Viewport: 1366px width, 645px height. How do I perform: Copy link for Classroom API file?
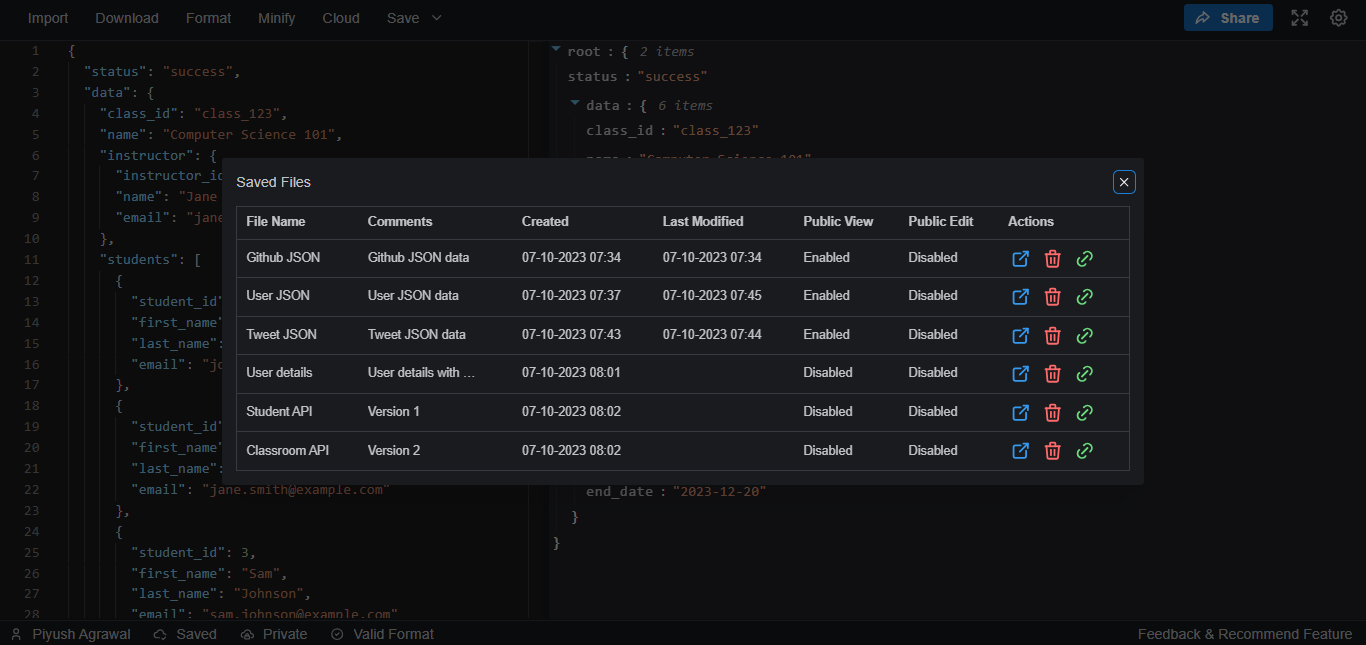coord(1084,451)
